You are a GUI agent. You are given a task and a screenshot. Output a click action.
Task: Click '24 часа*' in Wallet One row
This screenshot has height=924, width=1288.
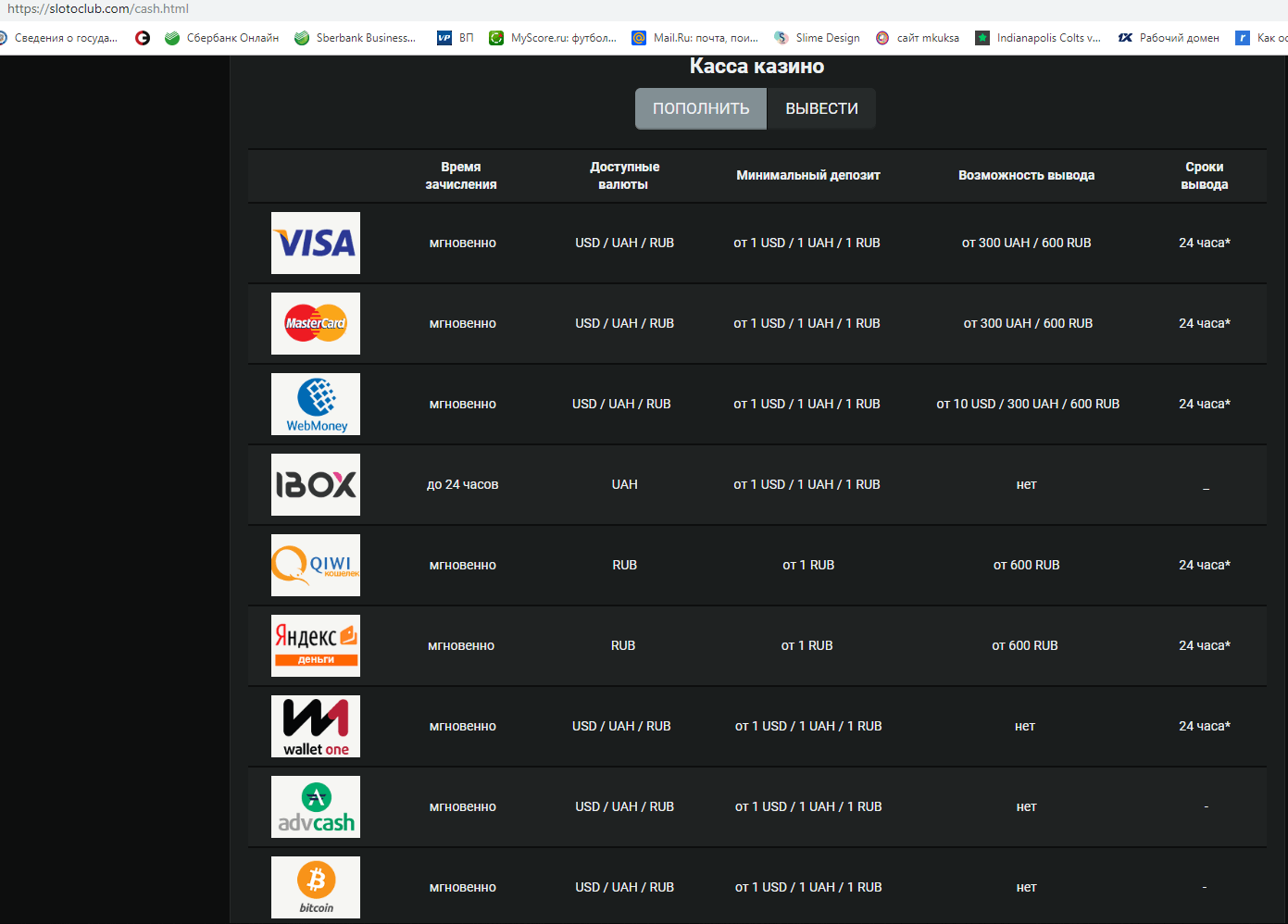point(1205,726)
